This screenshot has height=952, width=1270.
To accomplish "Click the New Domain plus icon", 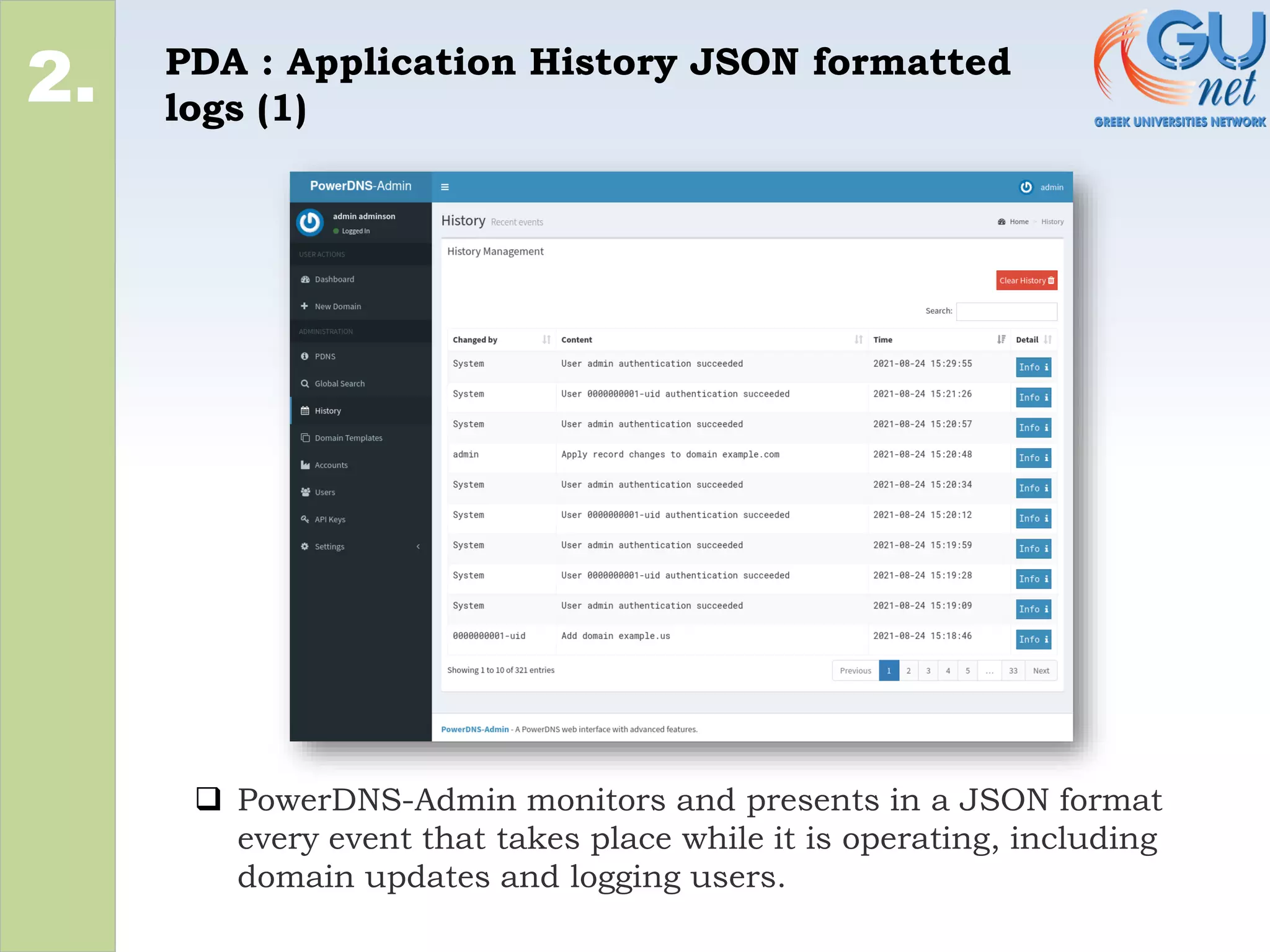I will click(x=304, y=306).
